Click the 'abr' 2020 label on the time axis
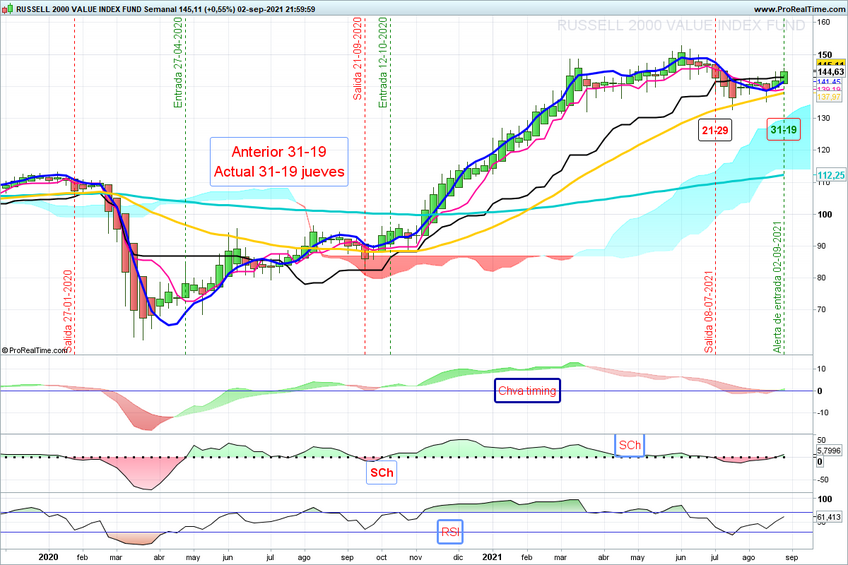Screen dimensions: 848x565 159,557
